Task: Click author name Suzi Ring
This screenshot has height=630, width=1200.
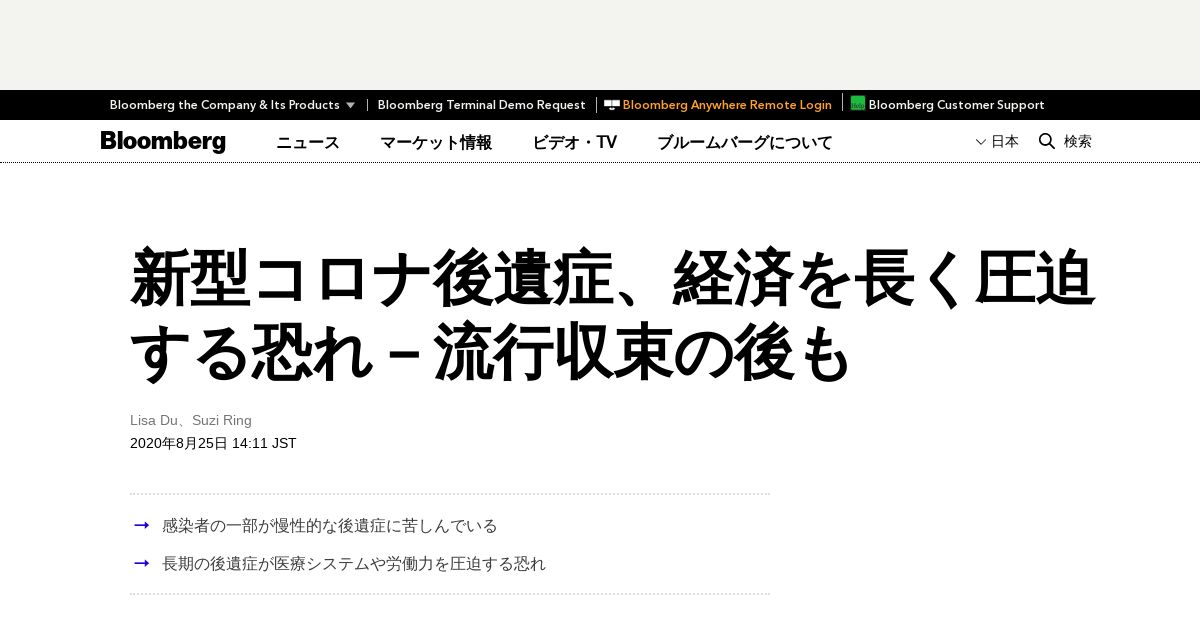Action: pyautogui.click(x=222, y=420)
